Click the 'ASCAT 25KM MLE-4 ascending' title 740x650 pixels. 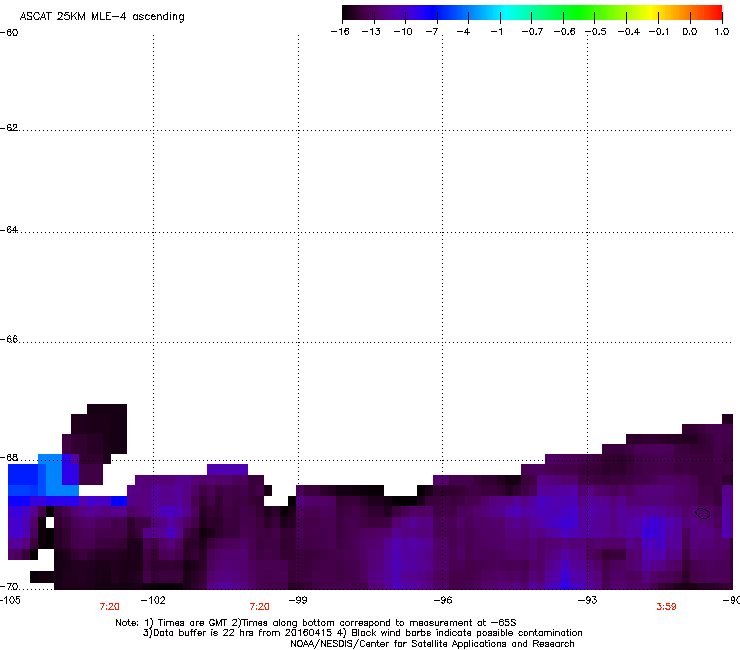[102, 17]
